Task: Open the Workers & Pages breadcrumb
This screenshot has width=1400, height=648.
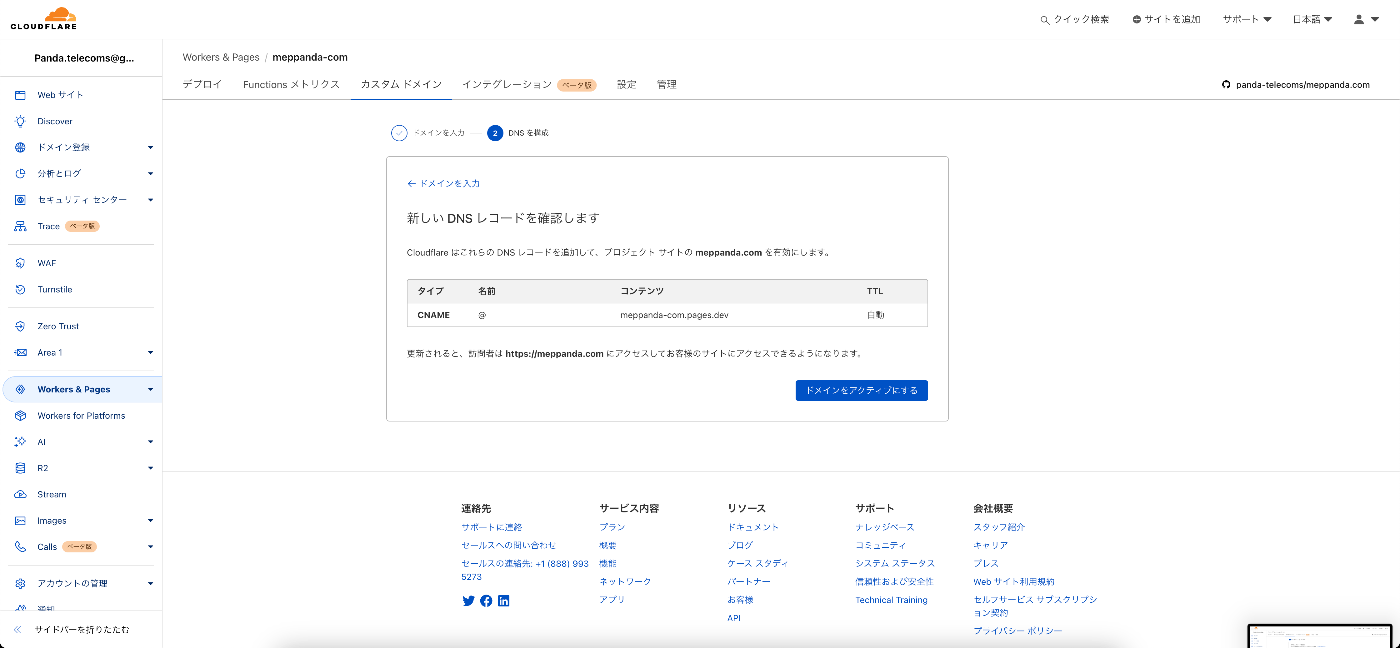Action: [221, 58]
